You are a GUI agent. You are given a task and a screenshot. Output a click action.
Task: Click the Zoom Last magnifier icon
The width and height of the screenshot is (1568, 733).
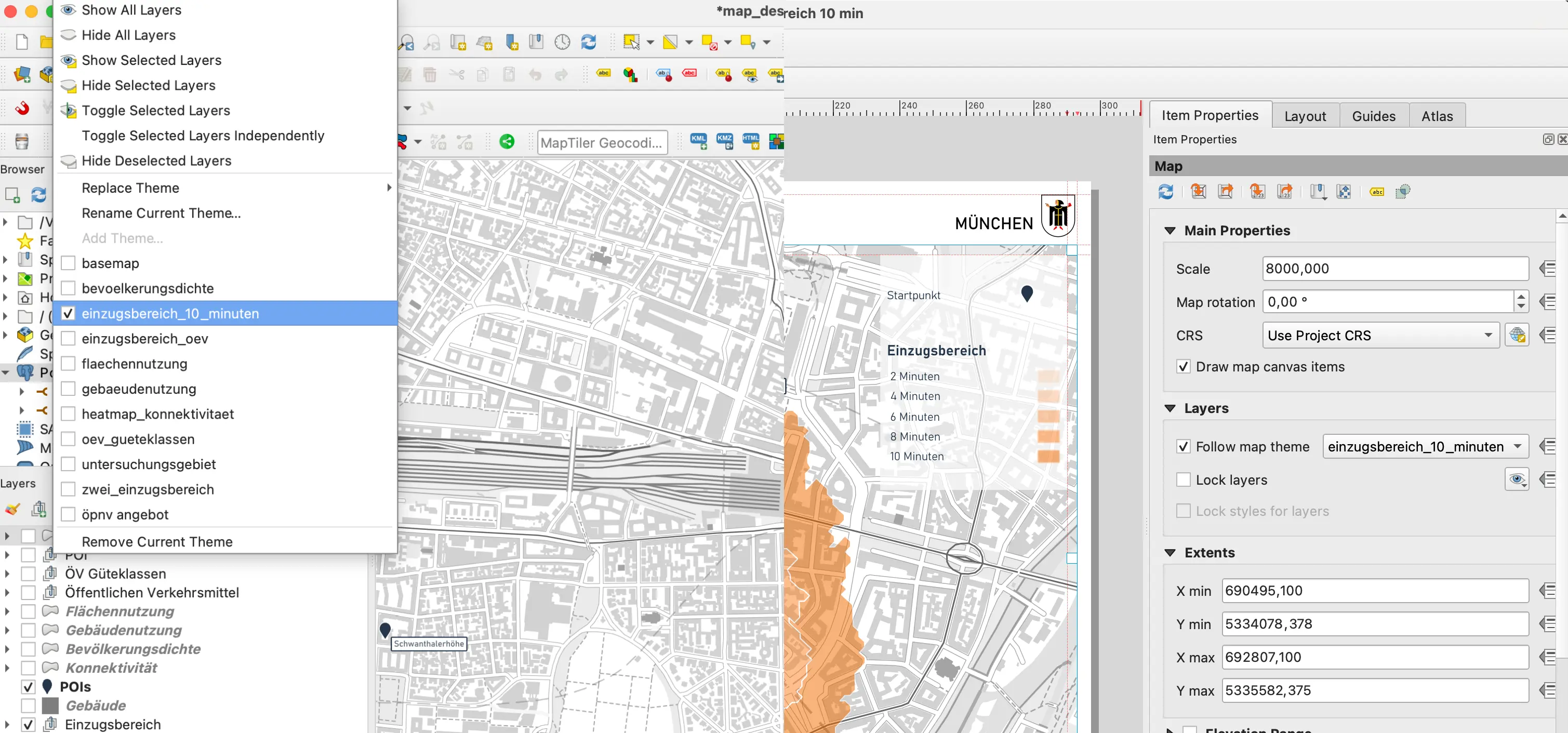coord(406,42)
